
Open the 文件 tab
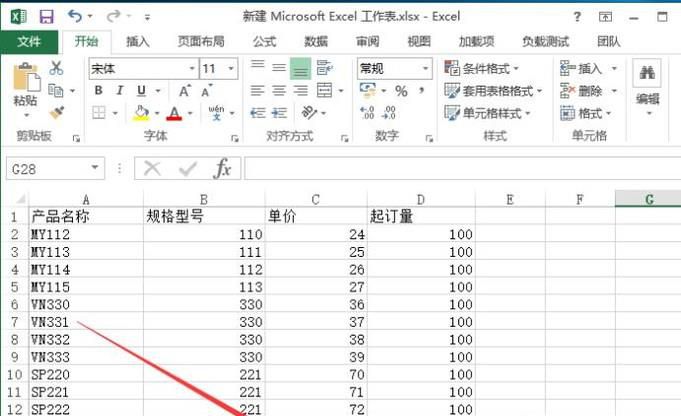pos(29,42)
